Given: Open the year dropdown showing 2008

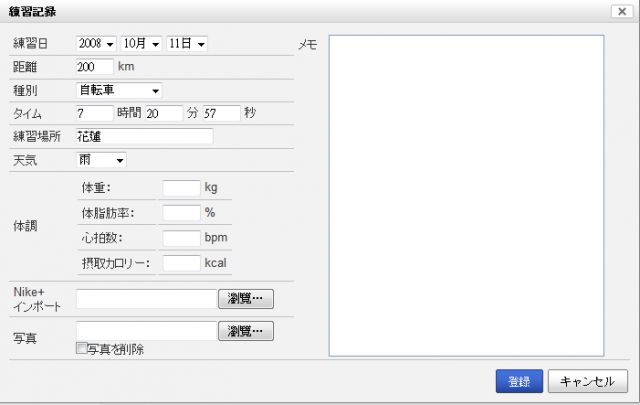Looking at the screenshot, I should click(x=96, y=44).
